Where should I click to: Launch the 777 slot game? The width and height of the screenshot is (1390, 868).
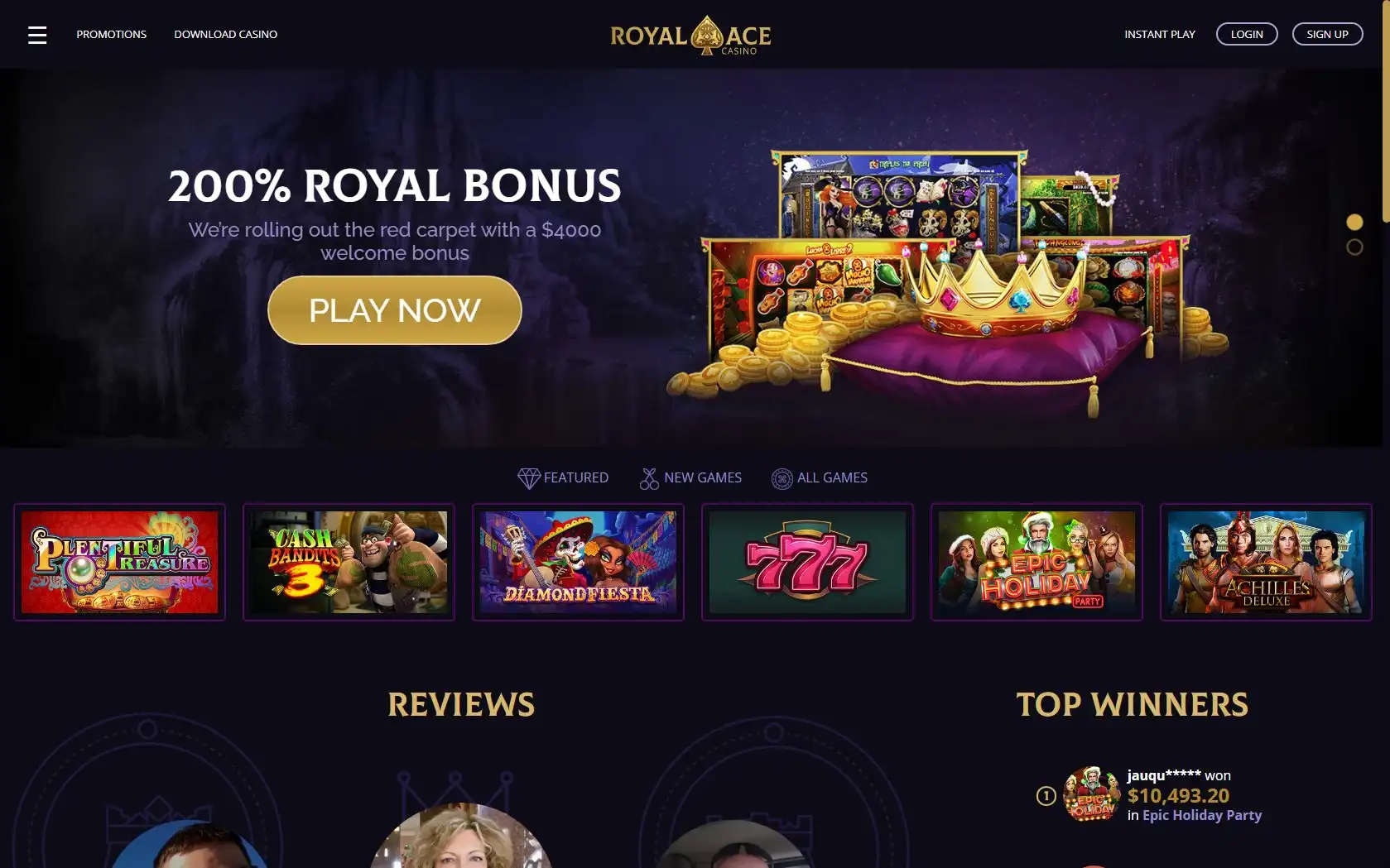coord(807,562)
